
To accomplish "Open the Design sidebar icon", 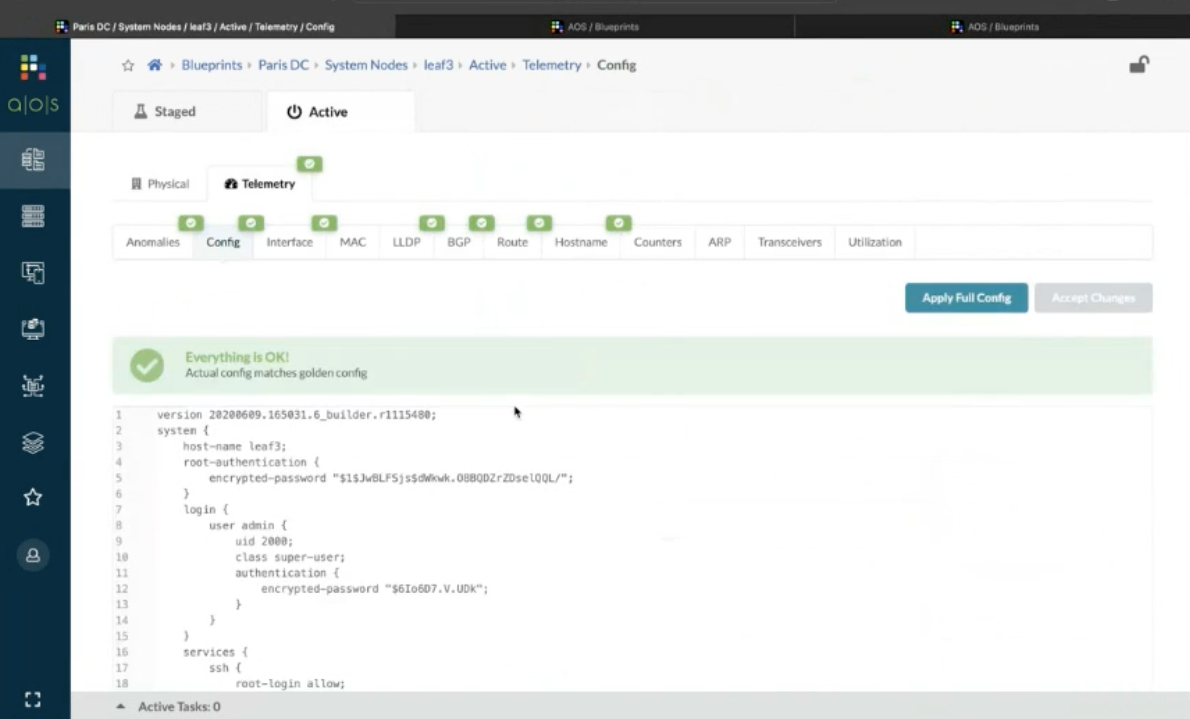I will pyautogui.click(x=33, y=273).
